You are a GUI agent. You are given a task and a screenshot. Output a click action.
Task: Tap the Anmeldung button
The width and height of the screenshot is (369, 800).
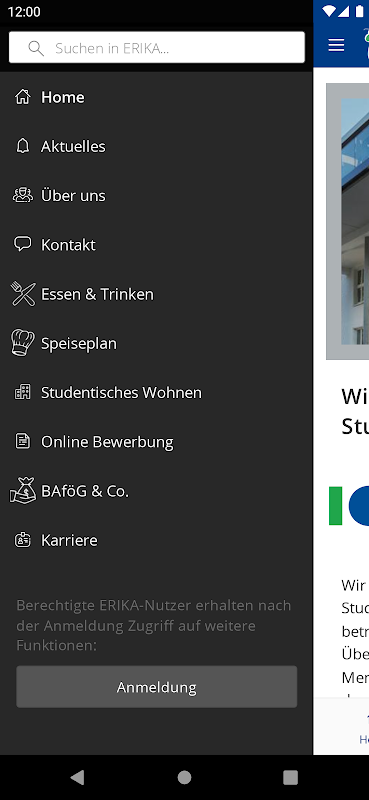coord(157,687)
